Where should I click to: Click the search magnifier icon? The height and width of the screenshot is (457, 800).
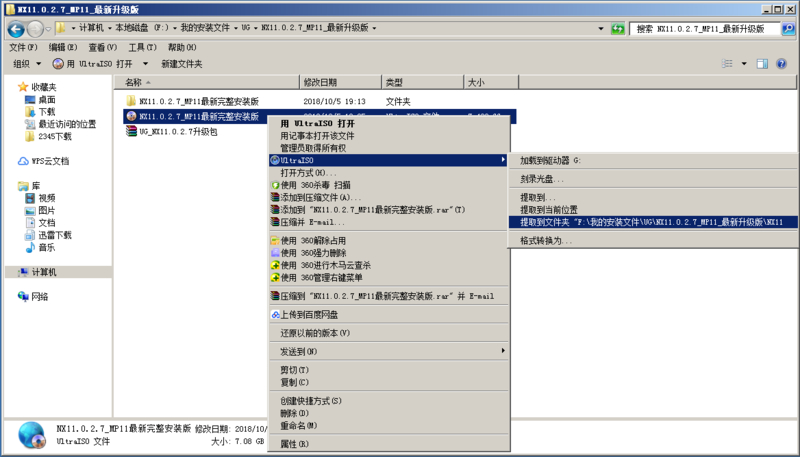788,29
